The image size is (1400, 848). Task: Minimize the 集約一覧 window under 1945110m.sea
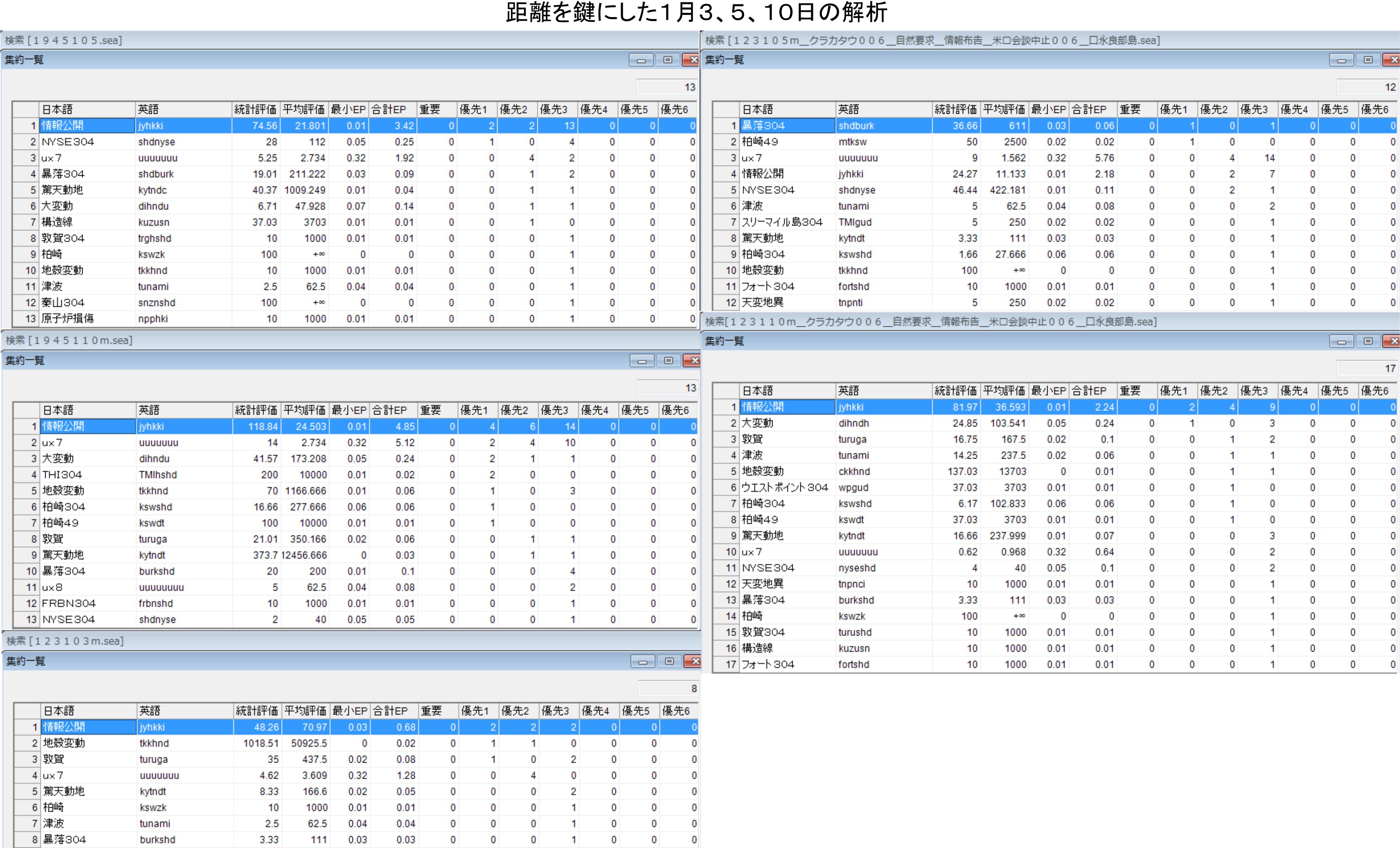(642, 360)
